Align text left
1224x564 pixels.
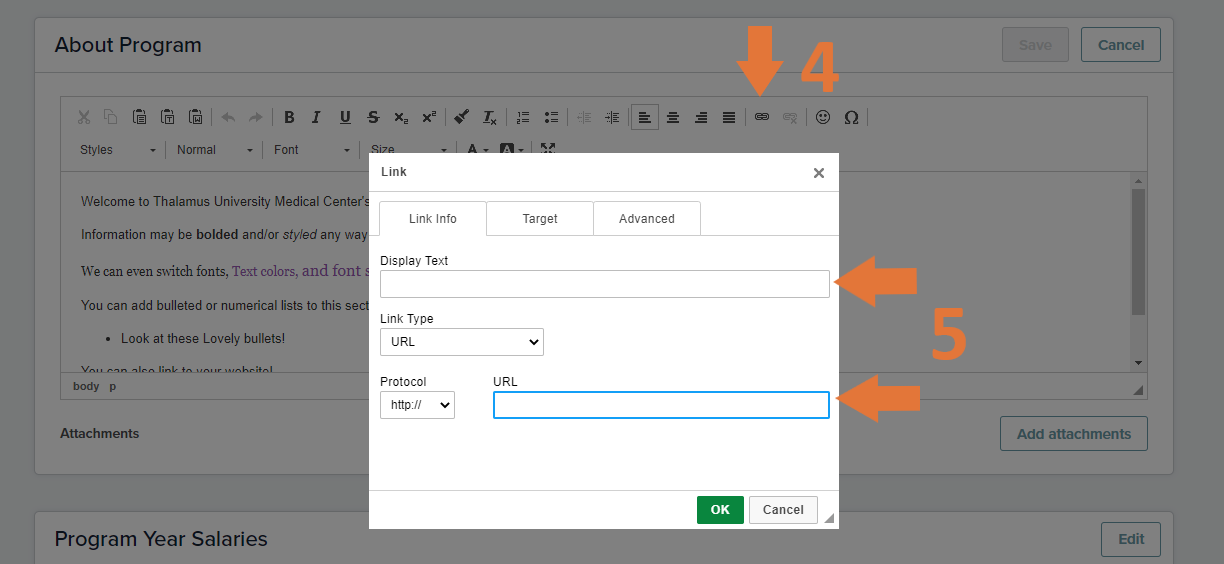coord(645,117)
